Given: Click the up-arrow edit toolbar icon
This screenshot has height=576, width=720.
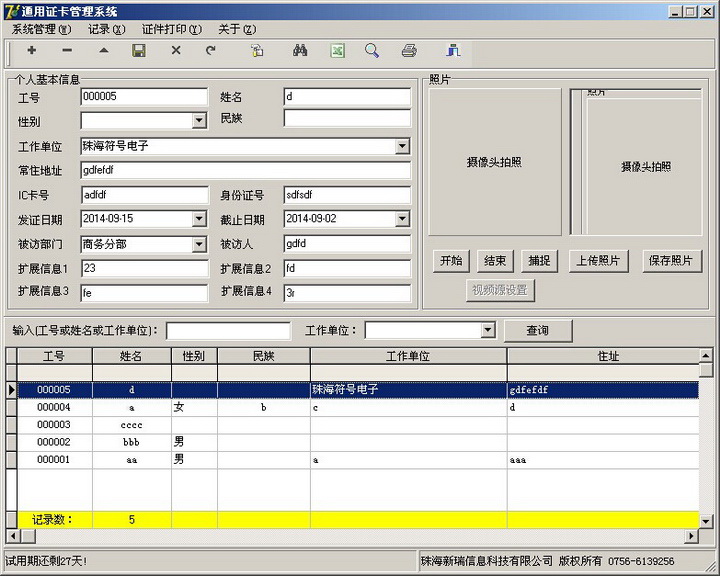Looking at the screenshot, I should pyautogui.click(x=104, y=51).
